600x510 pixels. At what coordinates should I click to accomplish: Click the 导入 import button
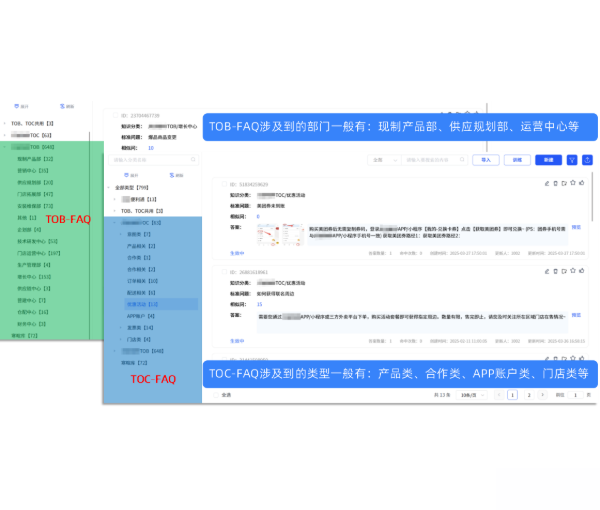pos(485,159)
